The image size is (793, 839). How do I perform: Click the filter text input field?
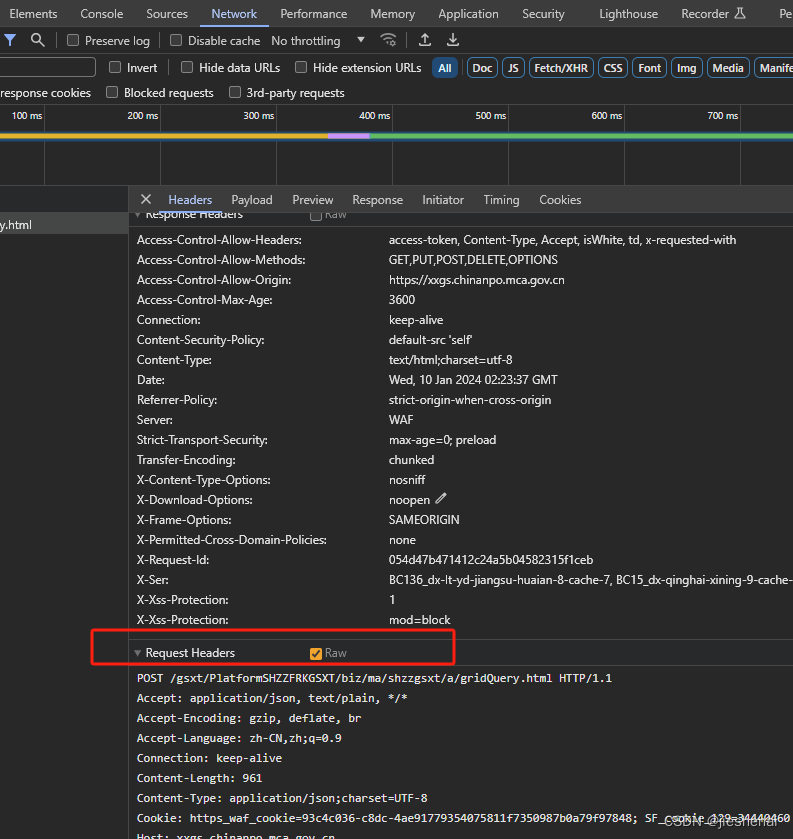47,67
